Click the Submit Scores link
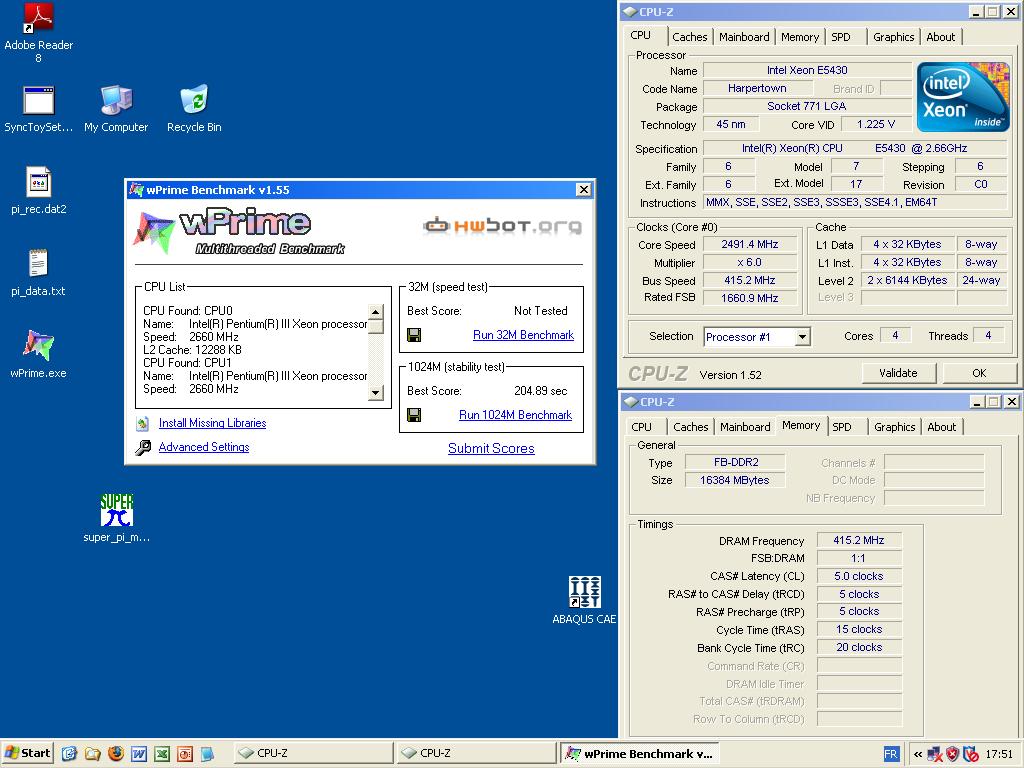This screenshot has width=1024, height=768. (x=491, y=449)
